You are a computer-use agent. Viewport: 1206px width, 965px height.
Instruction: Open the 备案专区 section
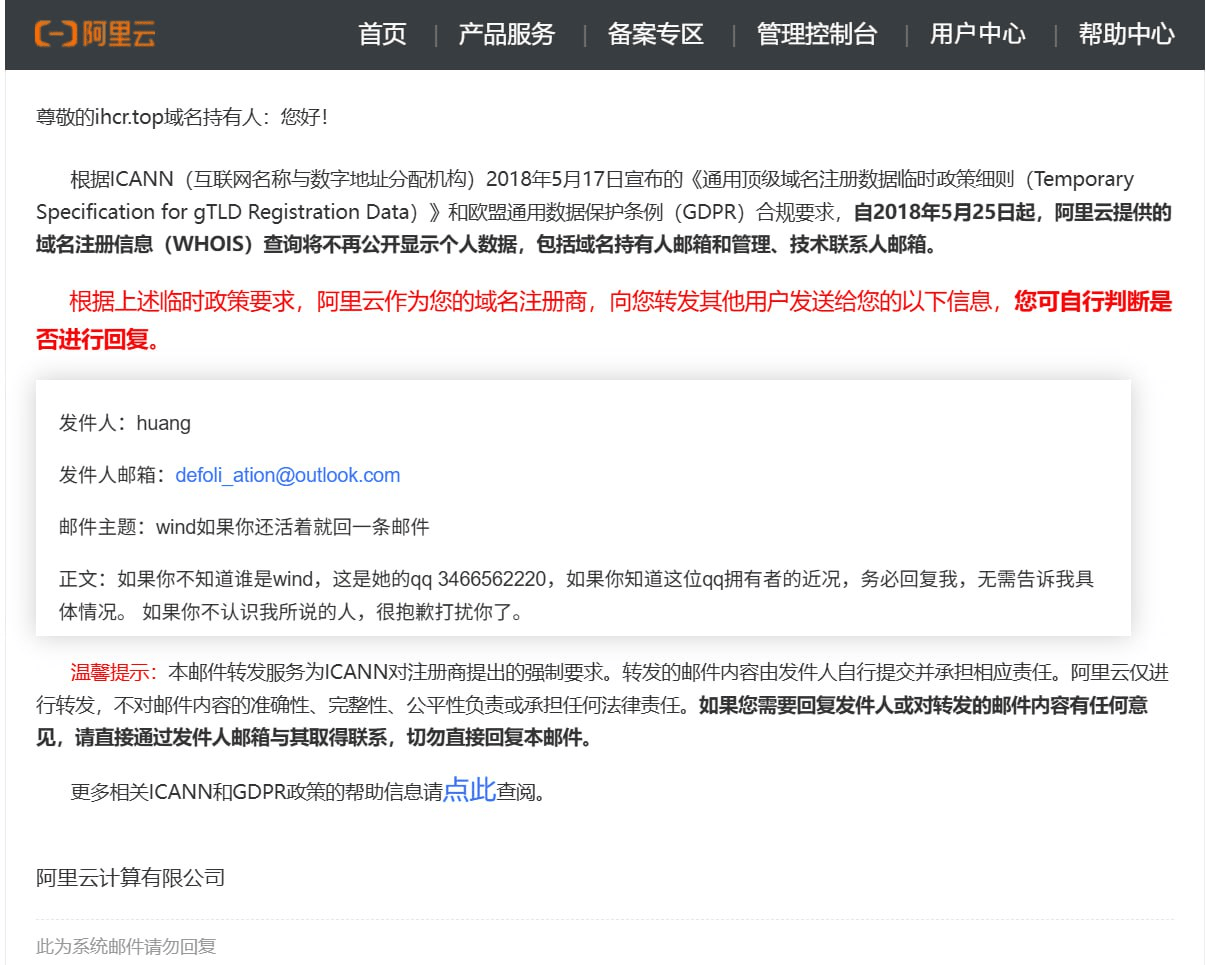pyautogui.click(x=656, y=34)
